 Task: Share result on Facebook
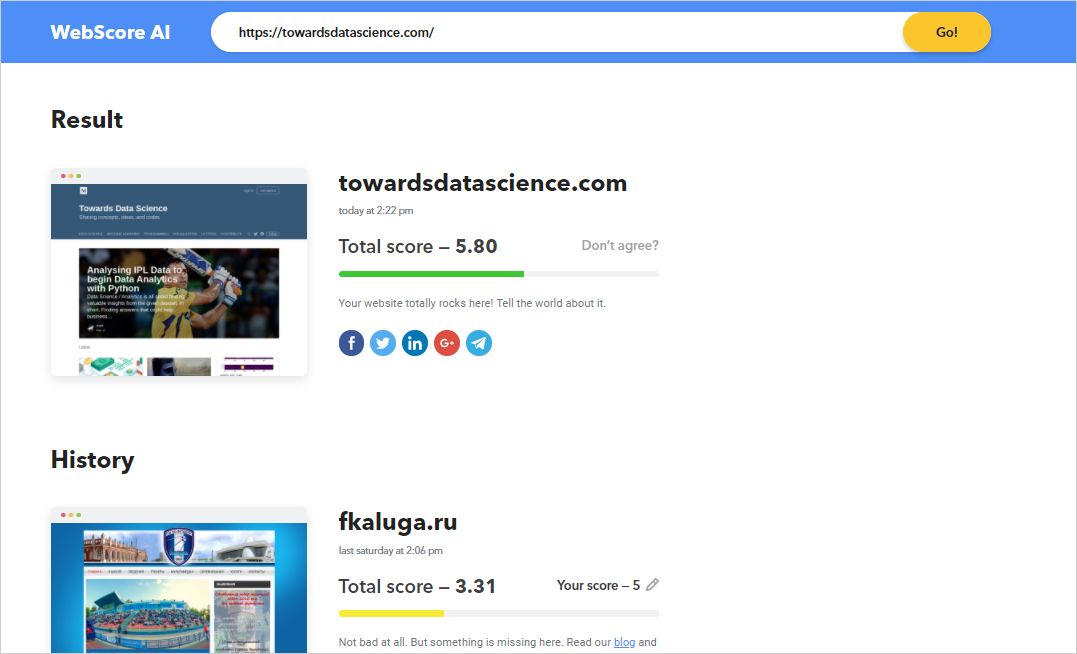click(x=351, y=343)
